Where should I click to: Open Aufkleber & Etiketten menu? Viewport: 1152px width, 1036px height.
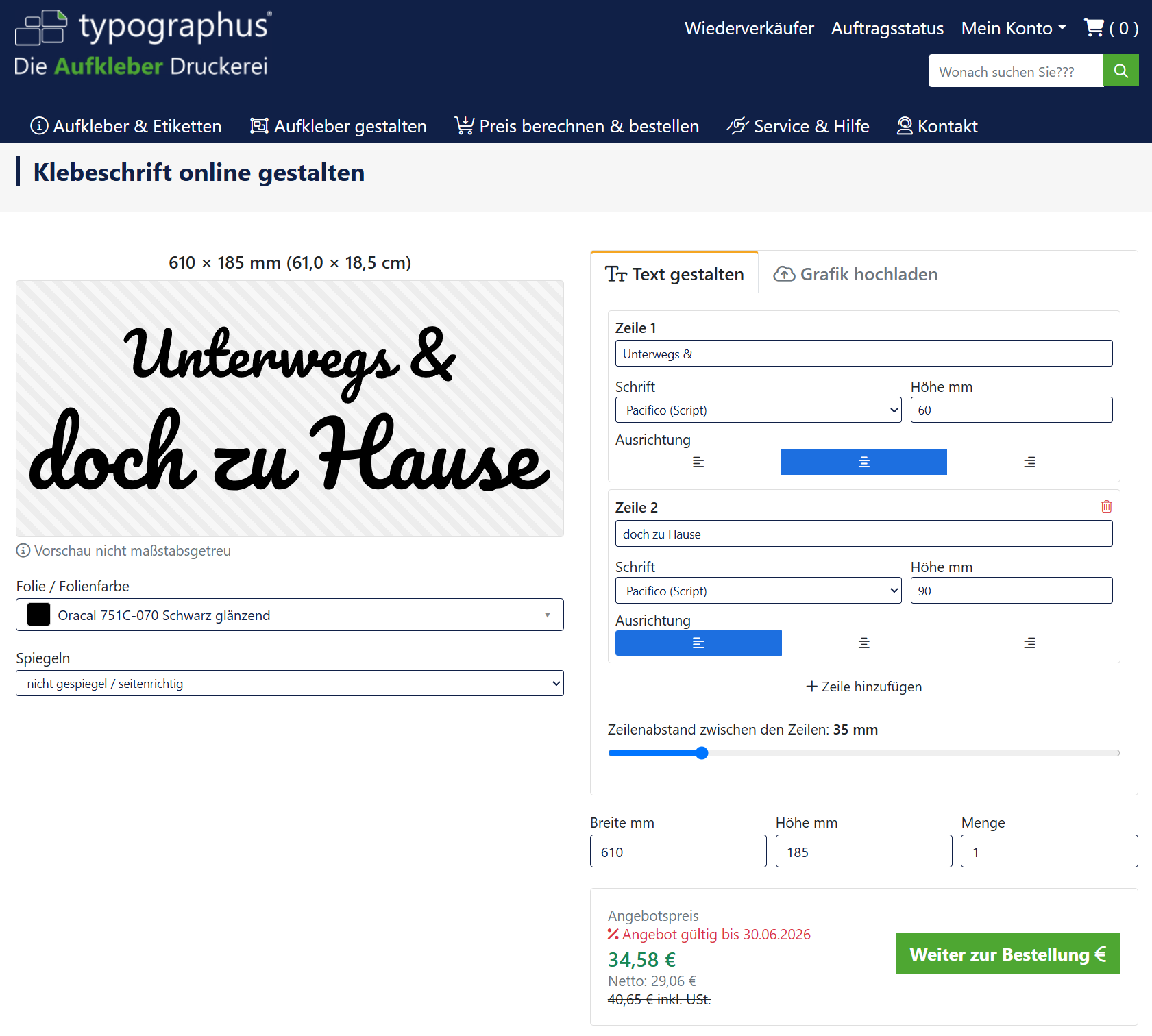pyautogui.click(x=126, y=126)
